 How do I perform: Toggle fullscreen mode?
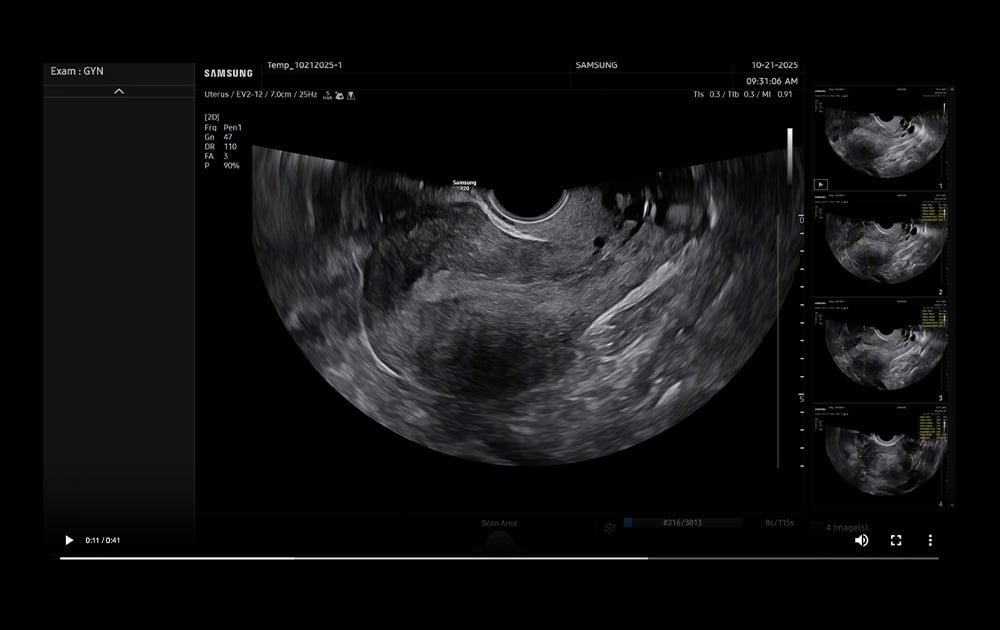[x=895, y=540]
